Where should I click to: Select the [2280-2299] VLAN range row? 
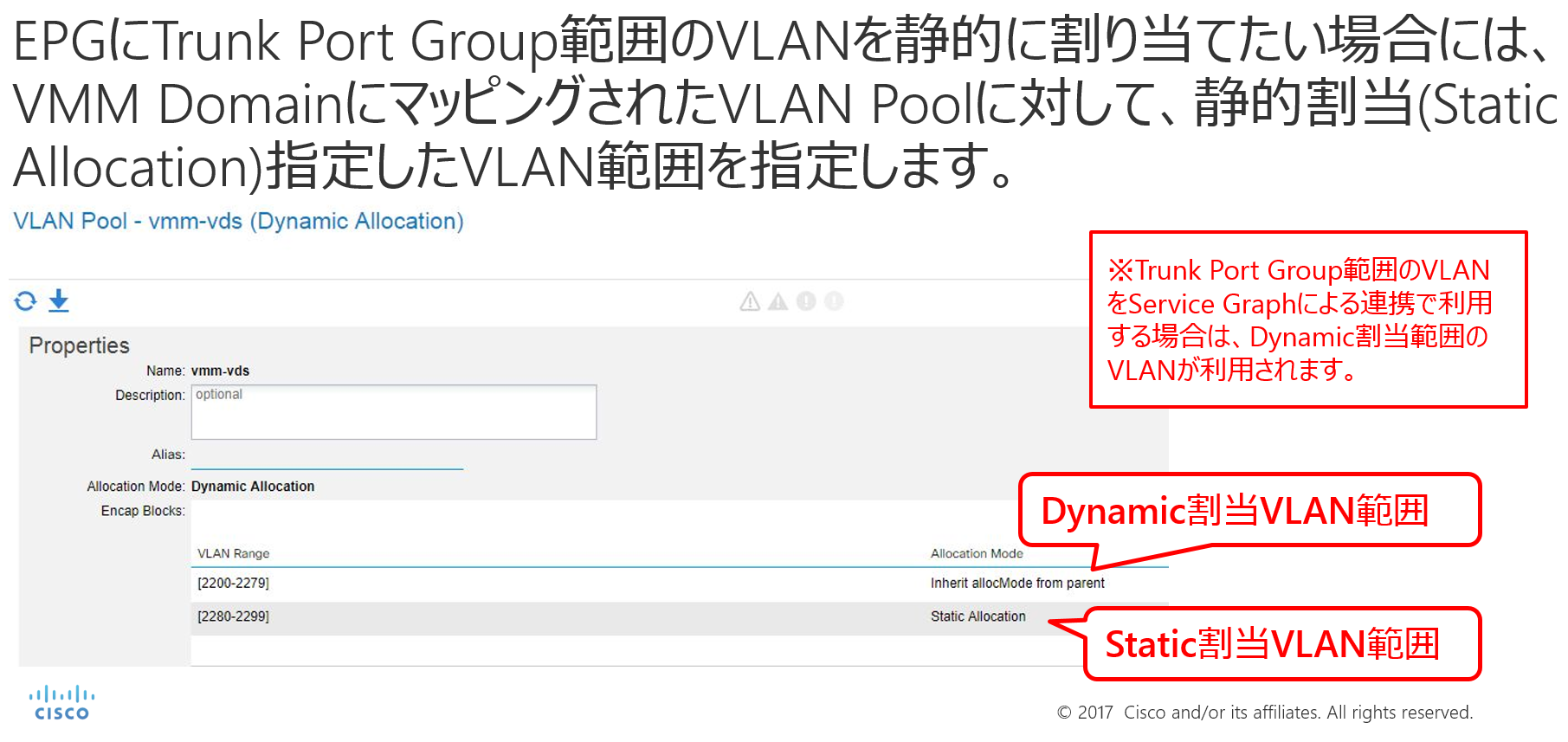234,616
